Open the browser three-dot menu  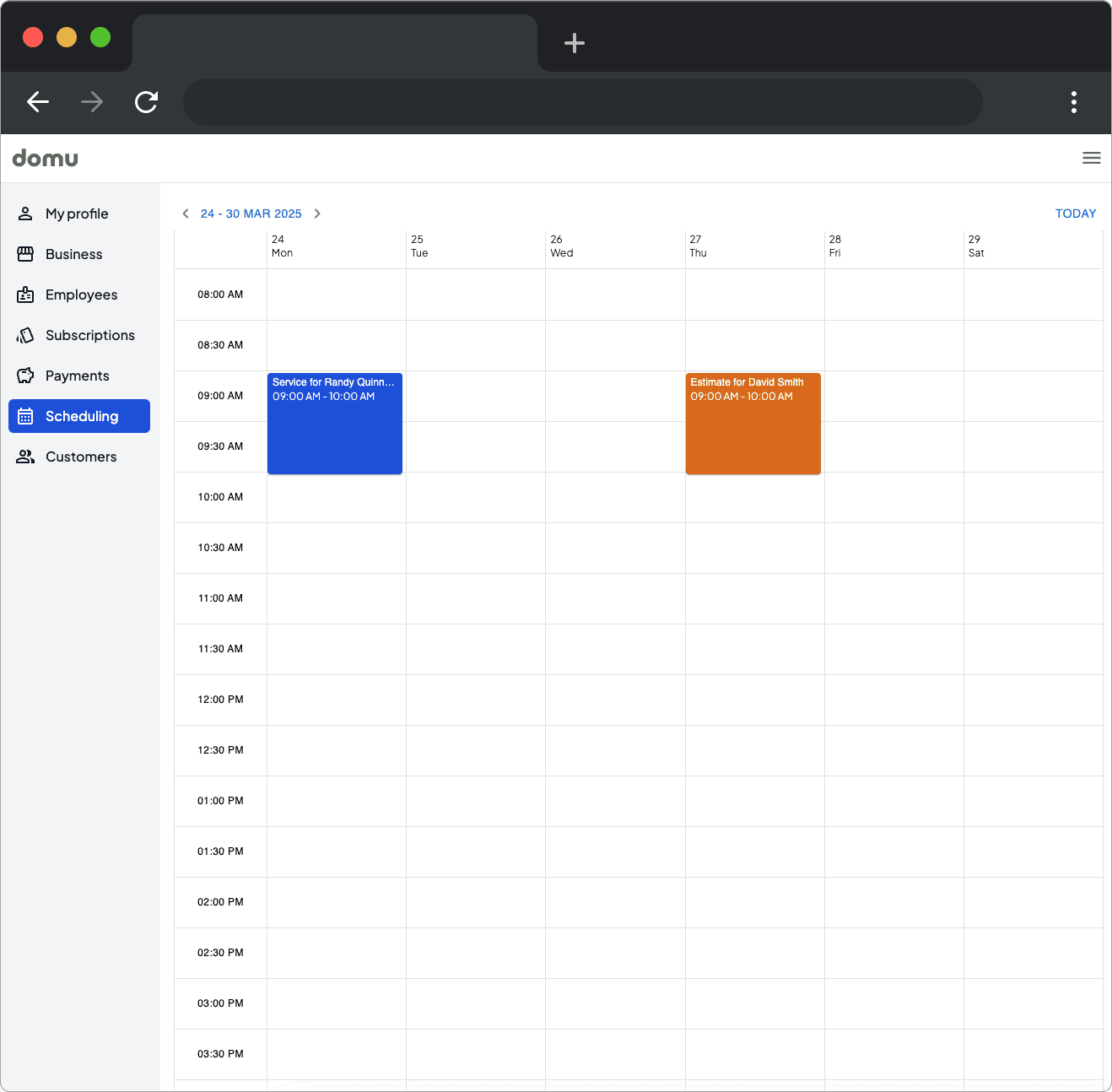tap(1074, 102)
